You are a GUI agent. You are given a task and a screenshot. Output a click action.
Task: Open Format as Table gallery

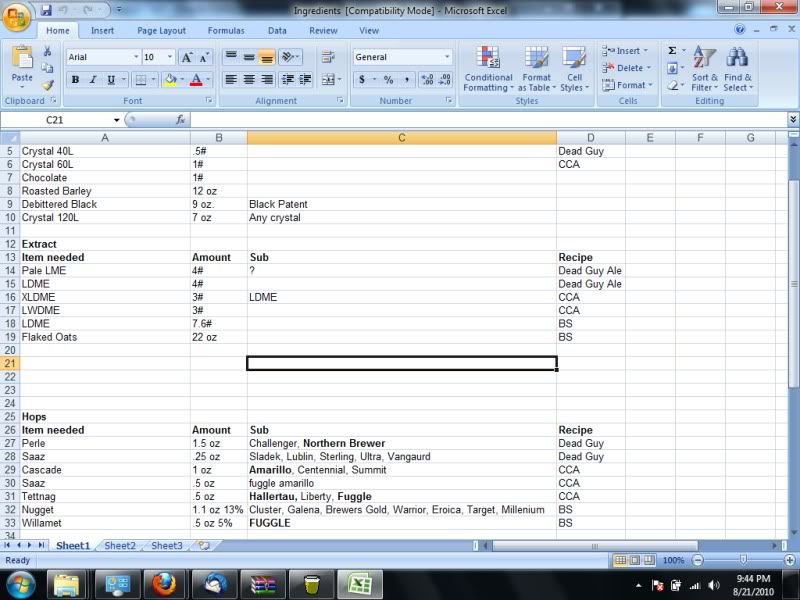tap(536, 69)
